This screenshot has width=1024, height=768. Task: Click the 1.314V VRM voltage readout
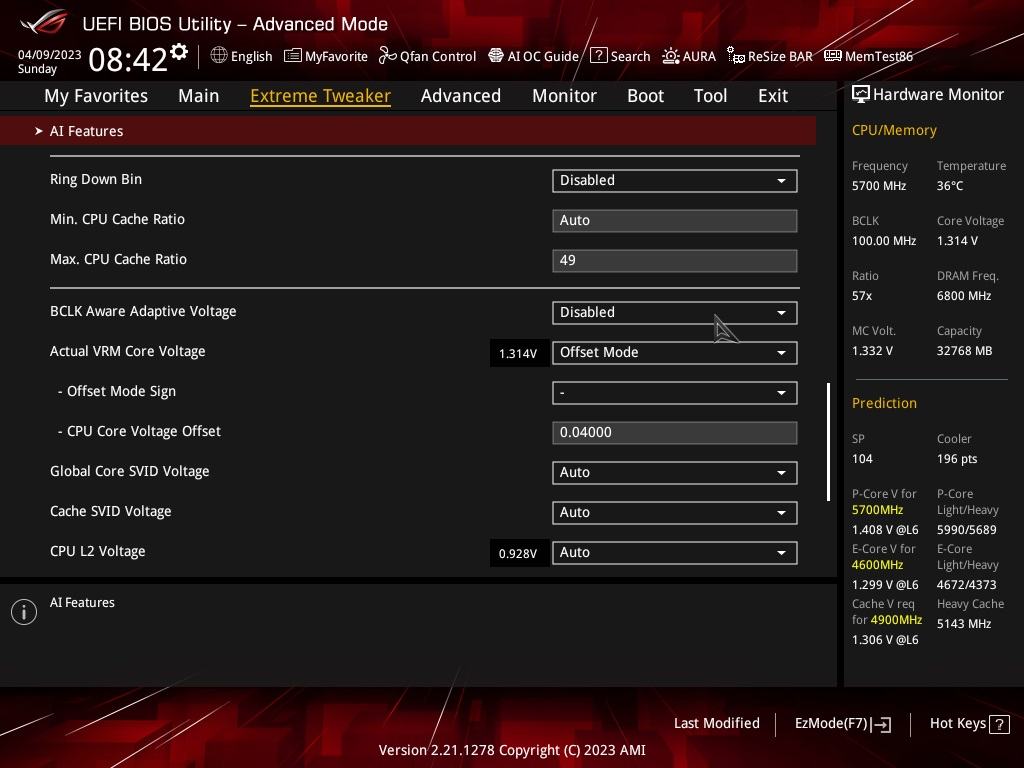coord(518,353)
